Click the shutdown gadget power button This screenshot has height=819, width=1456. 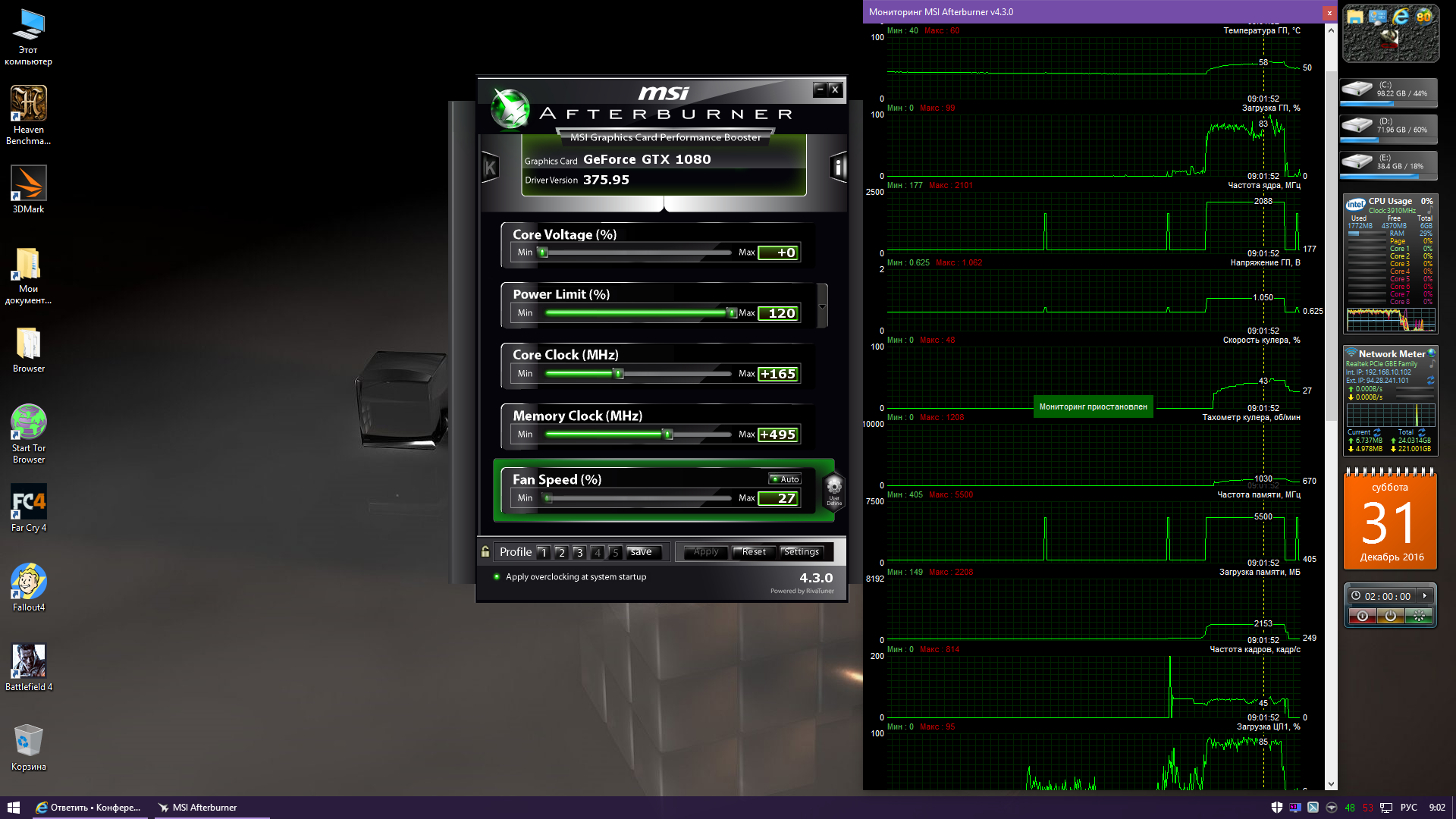coord(1390,617)
